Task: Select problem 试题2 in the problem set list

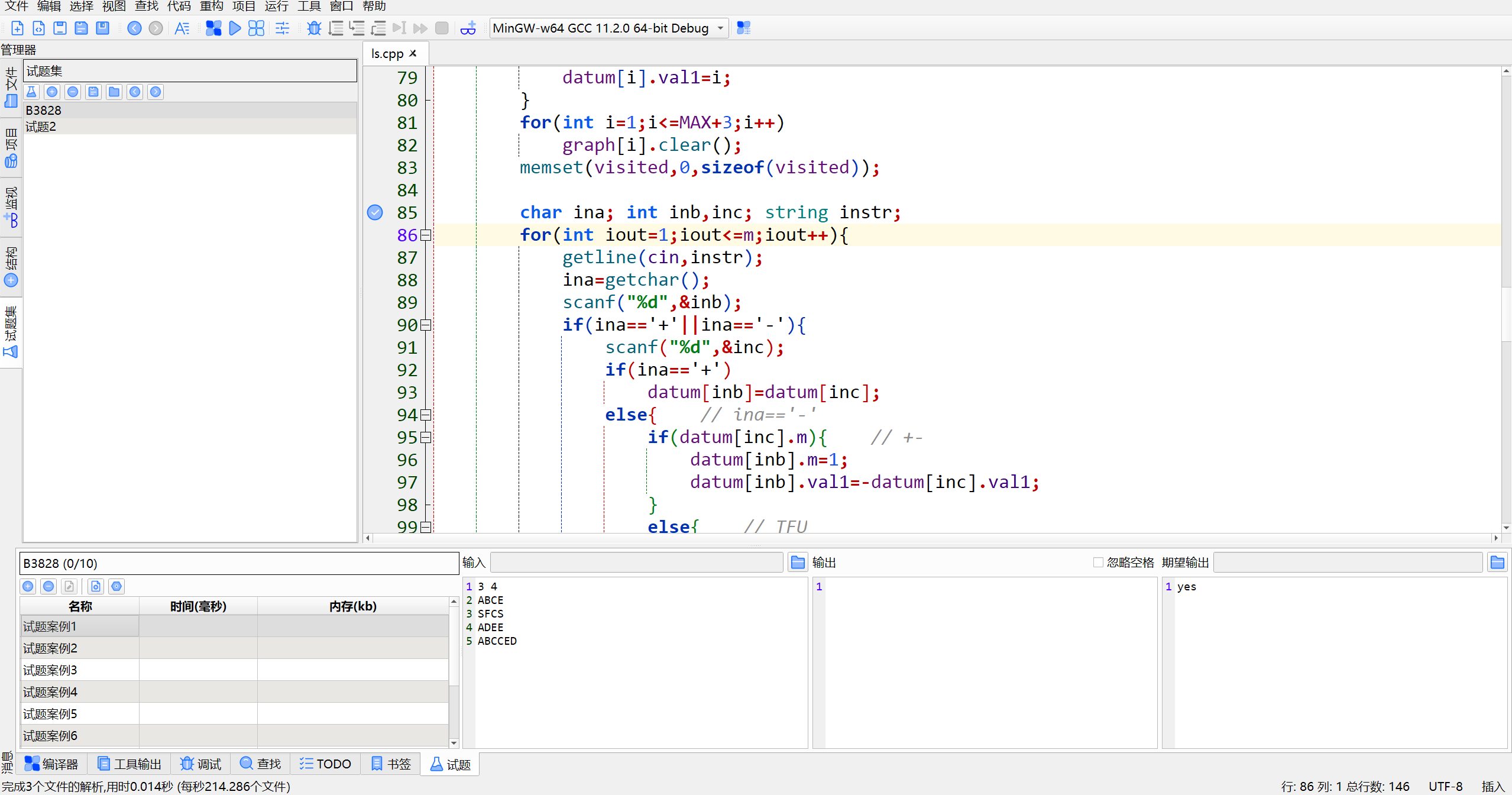Action: (190, 127)
